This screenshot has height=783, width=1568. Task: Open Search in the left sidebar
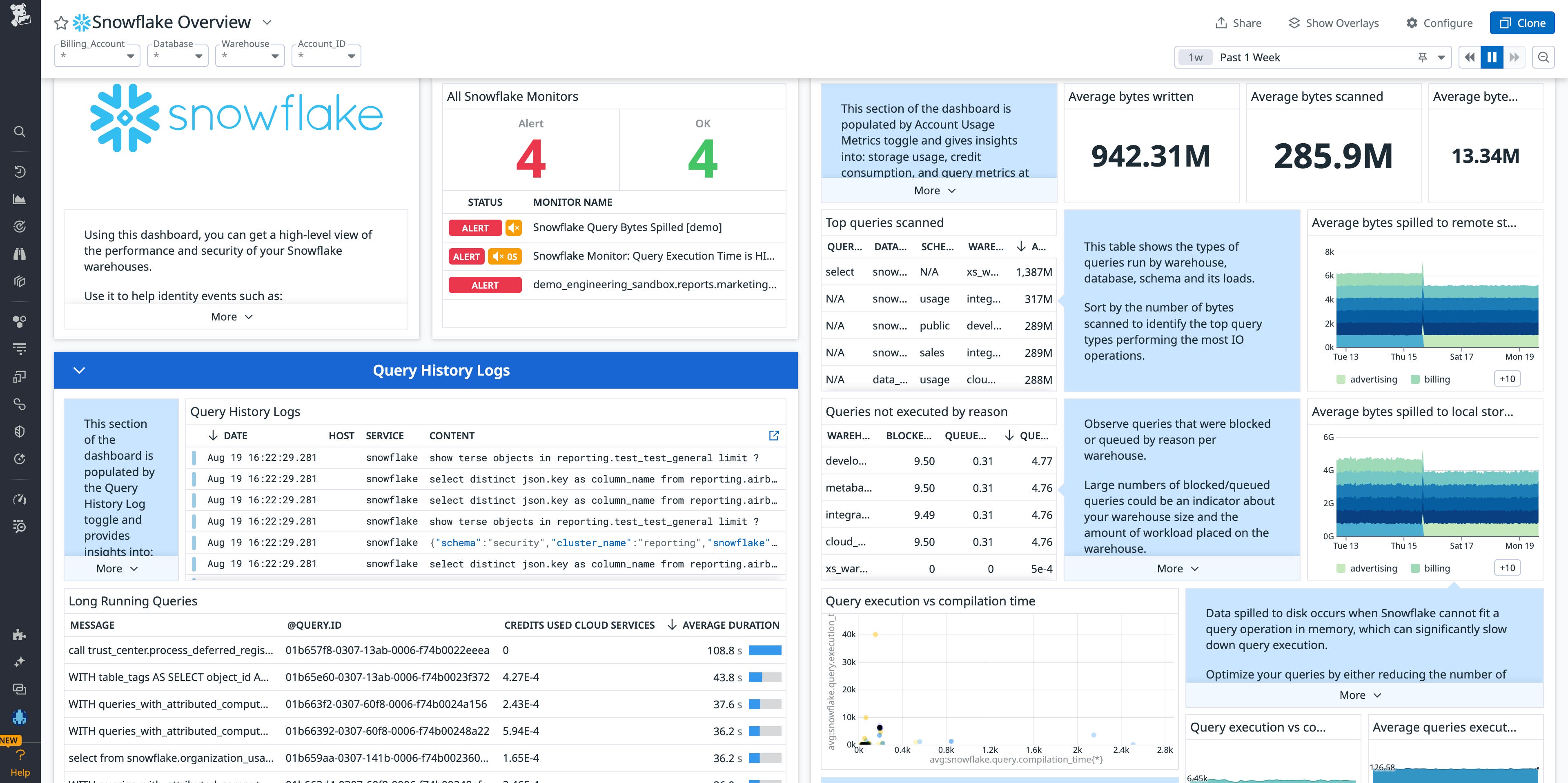coord(20,131)
